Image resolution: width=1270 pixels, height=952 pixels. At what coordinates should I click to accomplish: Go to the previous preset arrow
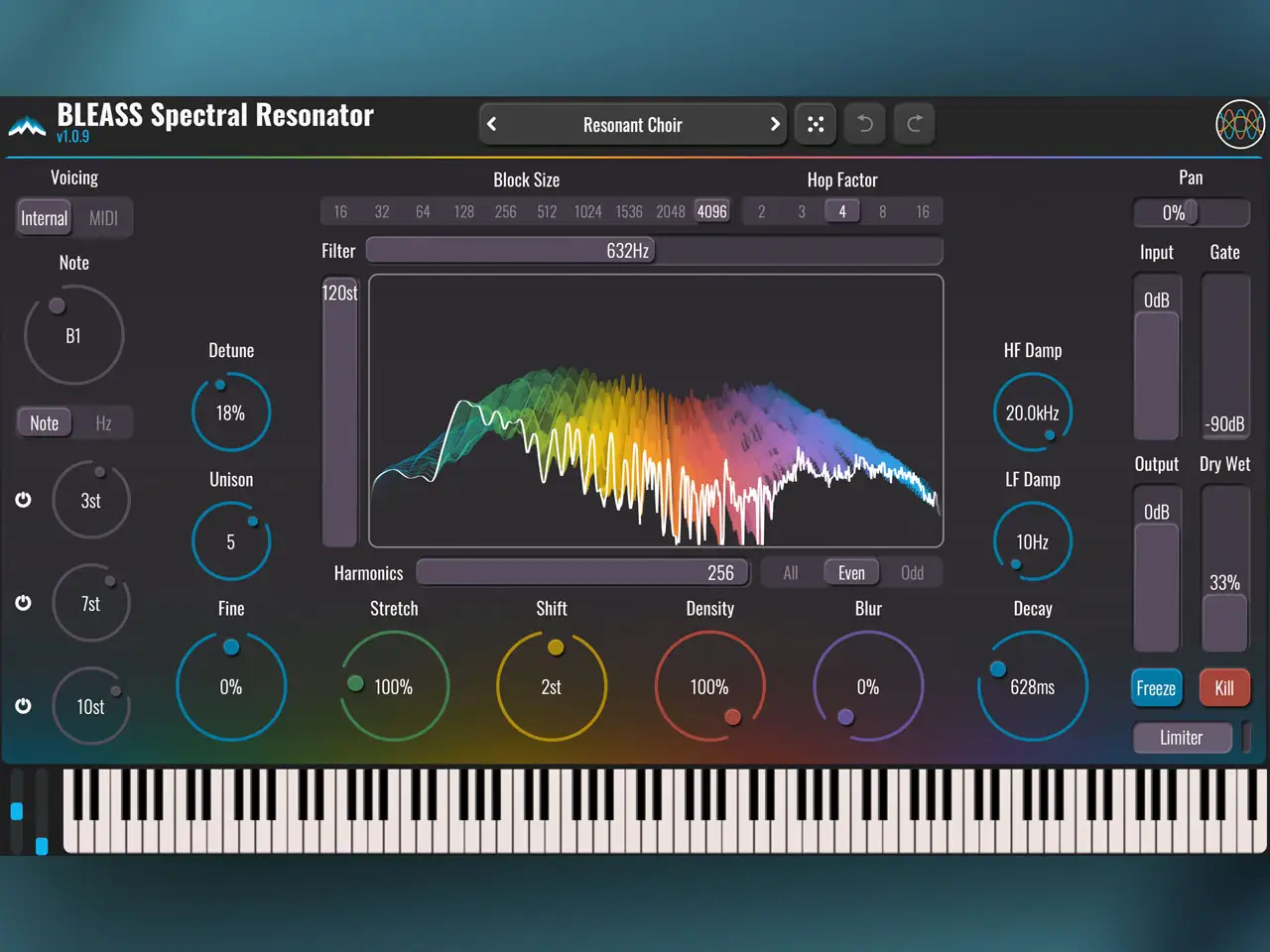pos(492,124)
